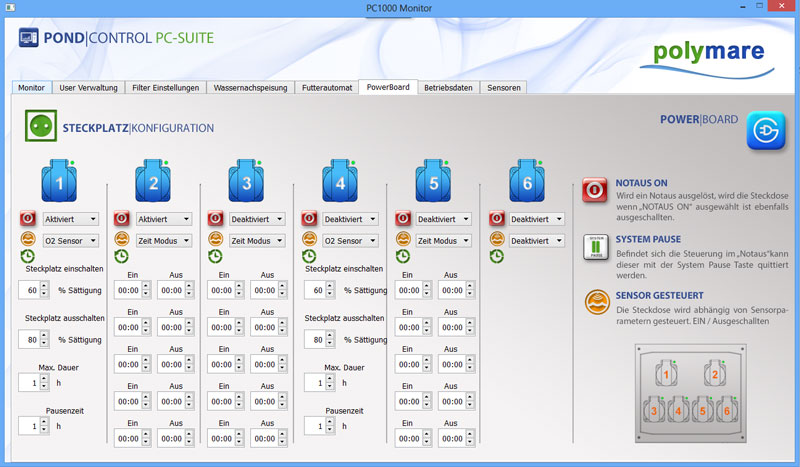
Task: Toggle the red Notaus icon for socket 2
Action: coord(121,219)
